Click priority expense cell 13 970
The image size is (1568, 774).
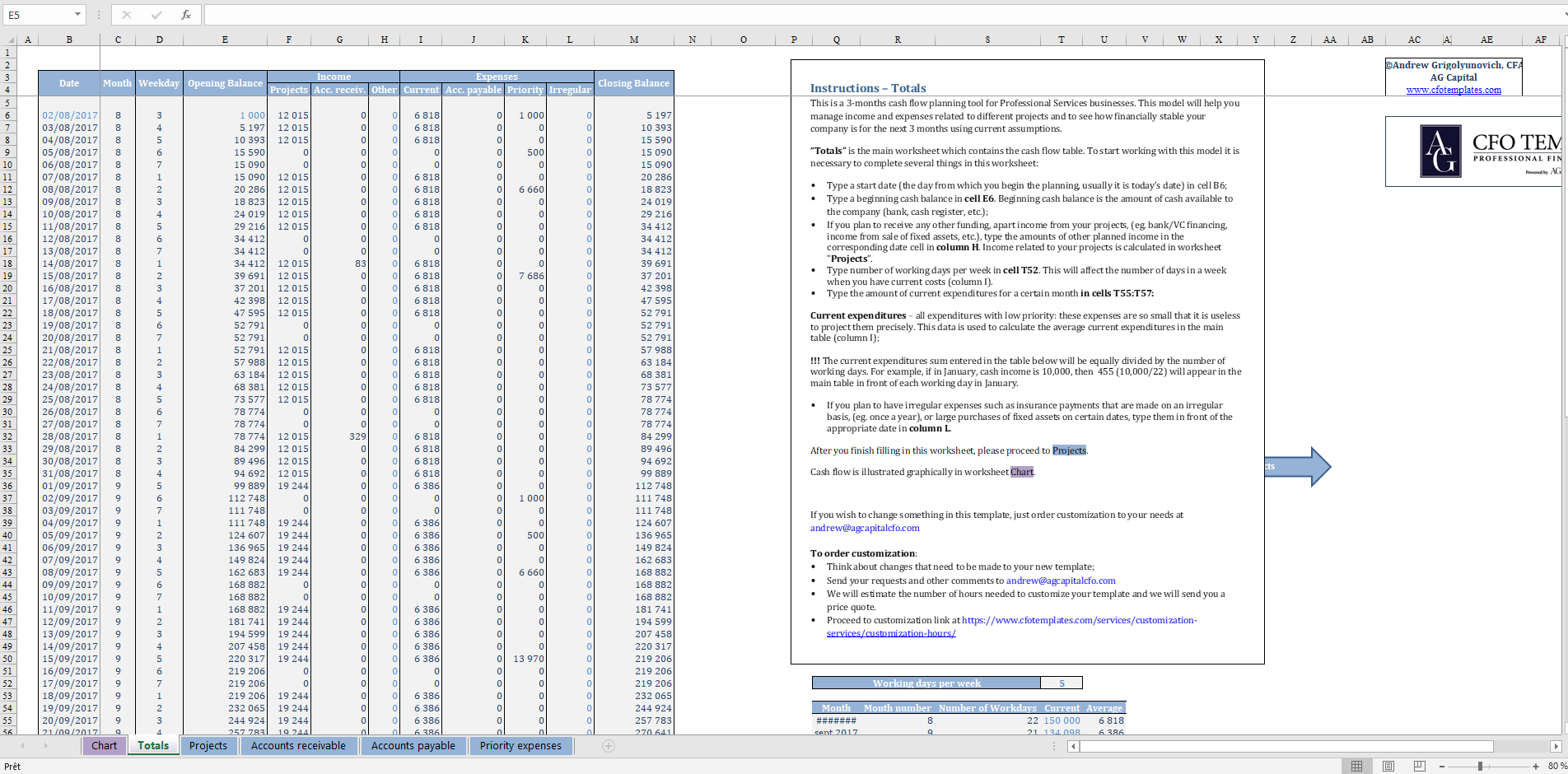(525, 659)
